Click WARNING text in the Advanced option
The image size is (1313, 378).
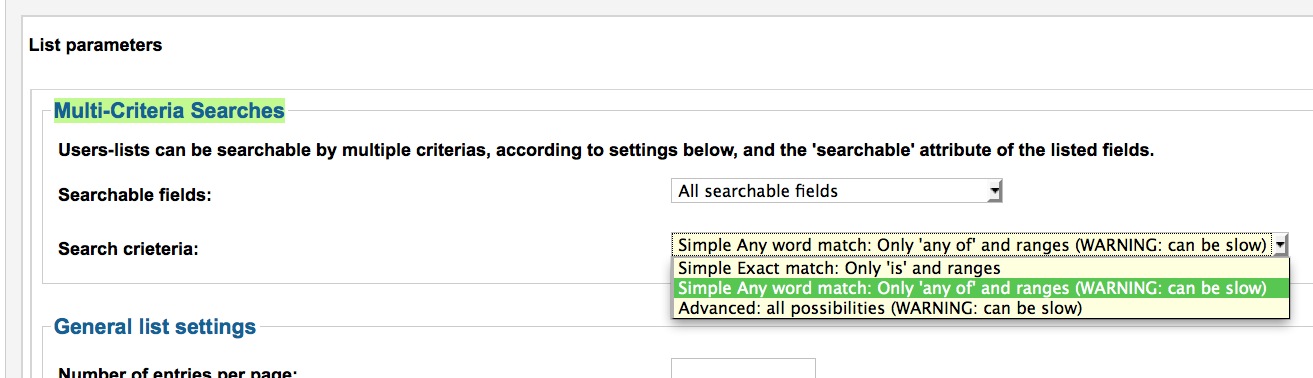(929, 308)
